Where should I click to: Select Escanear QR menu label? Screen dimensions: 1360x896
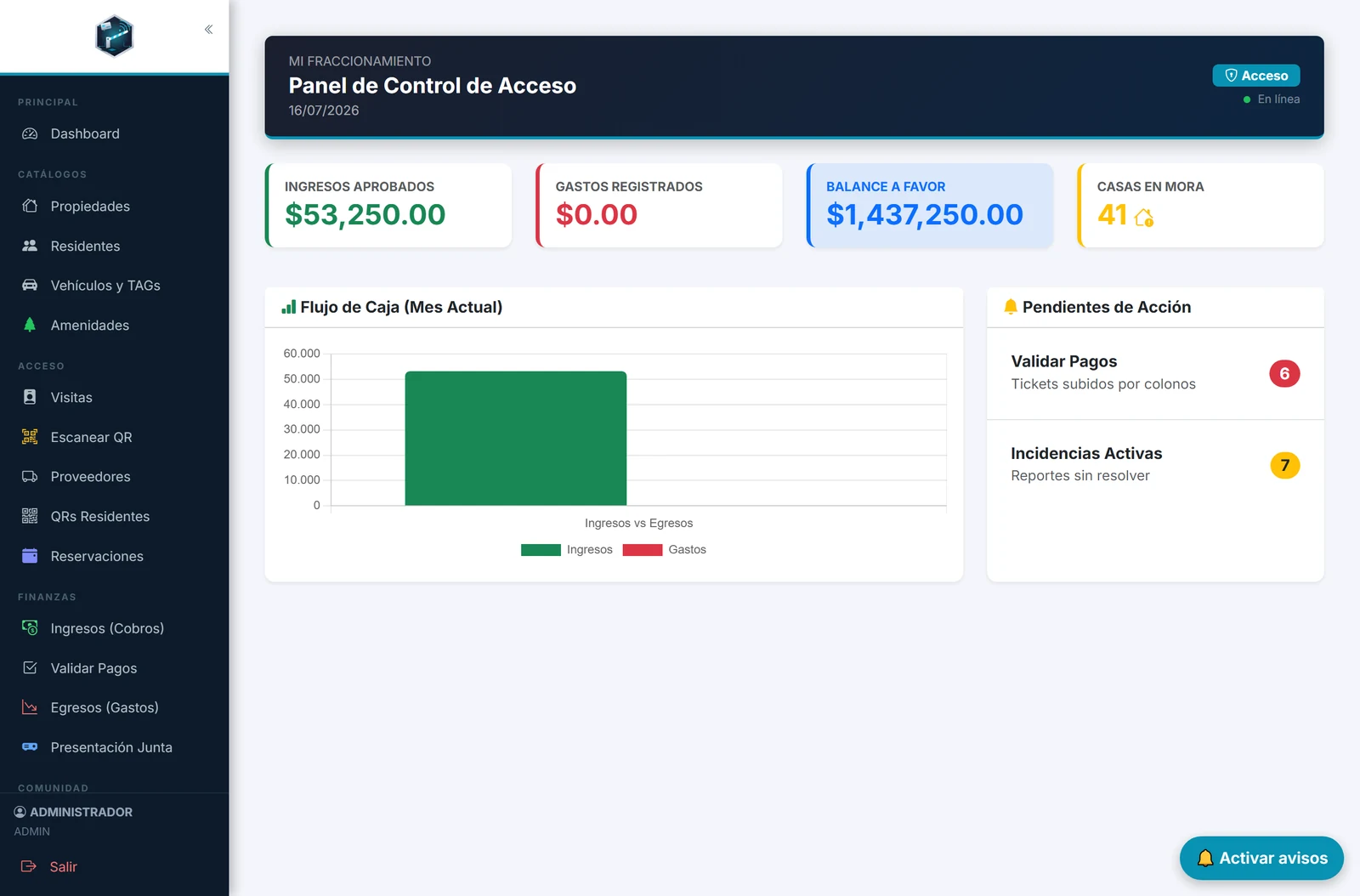[92, 437]
